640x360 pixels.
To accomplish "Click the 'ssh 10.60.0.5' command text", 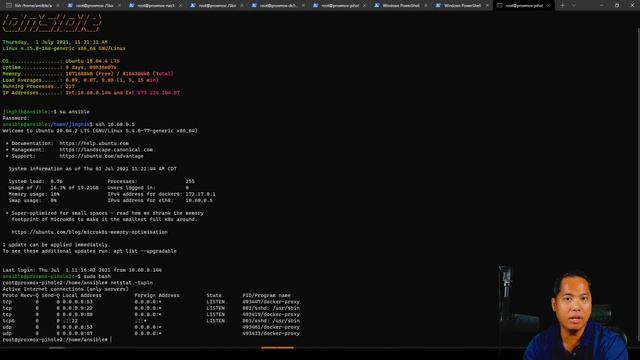I will (x=115, y=124).
